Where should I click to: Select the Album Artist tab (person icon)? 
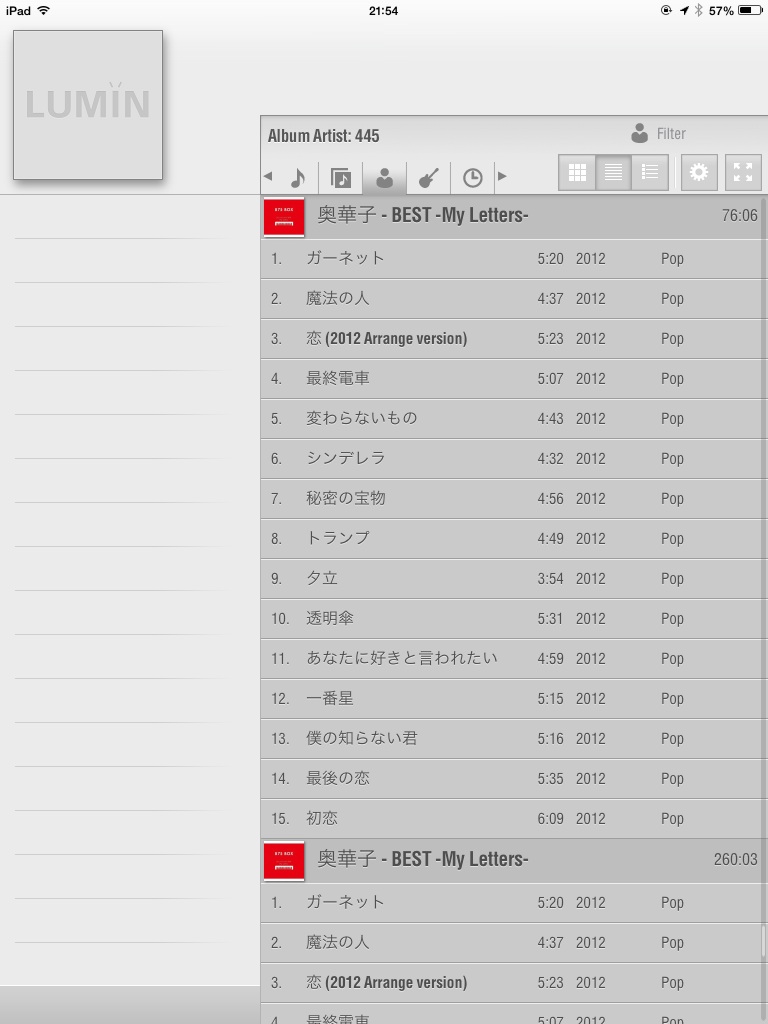coord(385,177)
